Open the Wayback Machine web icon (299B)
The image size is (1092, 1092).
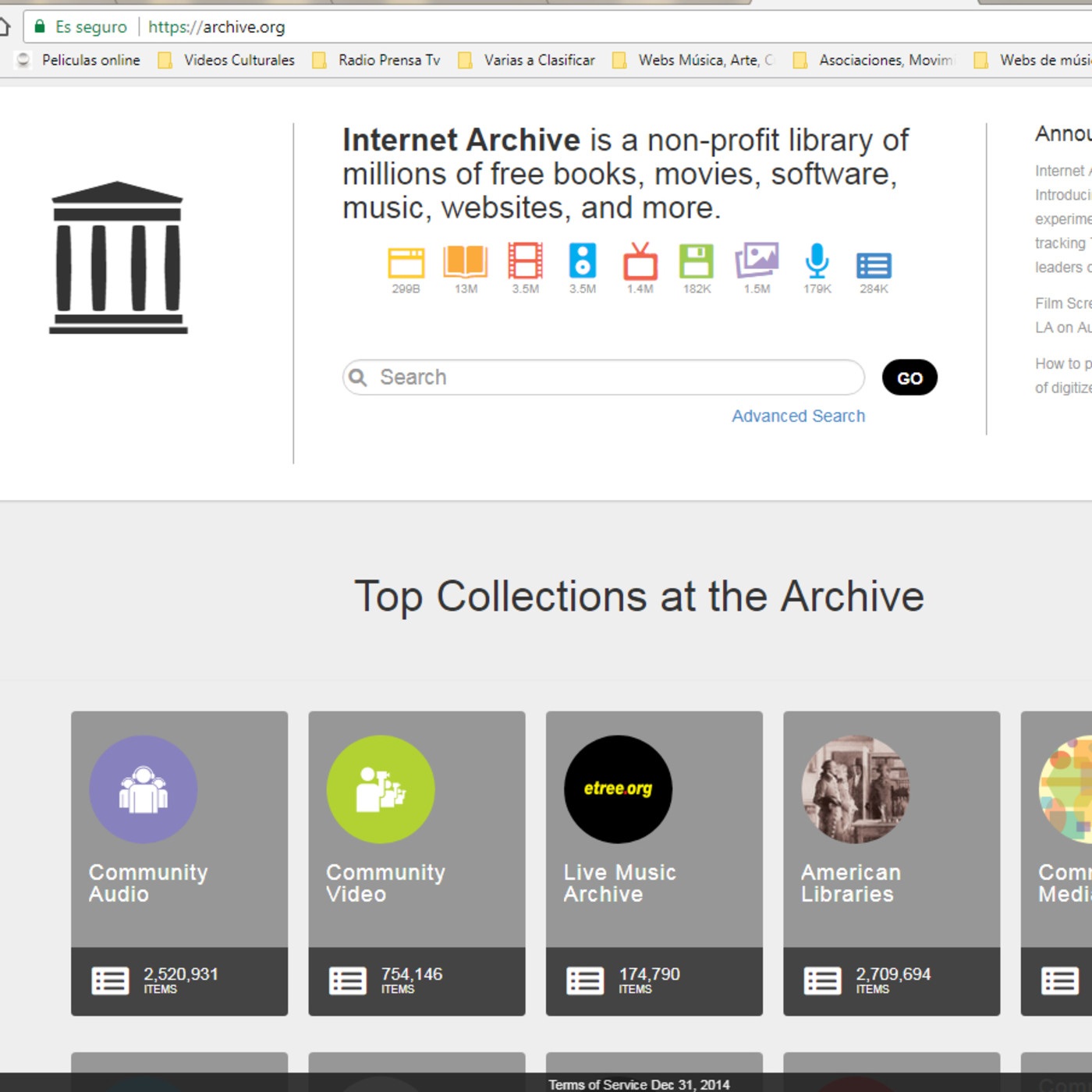tap(406, 263)
